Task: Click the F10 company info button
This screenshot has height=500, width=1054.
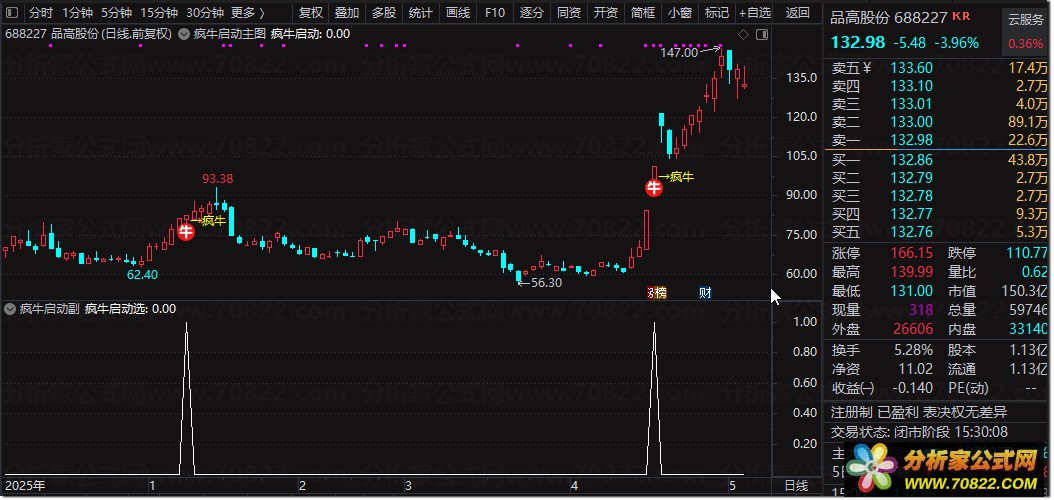Action: click(x=495, y=12)
